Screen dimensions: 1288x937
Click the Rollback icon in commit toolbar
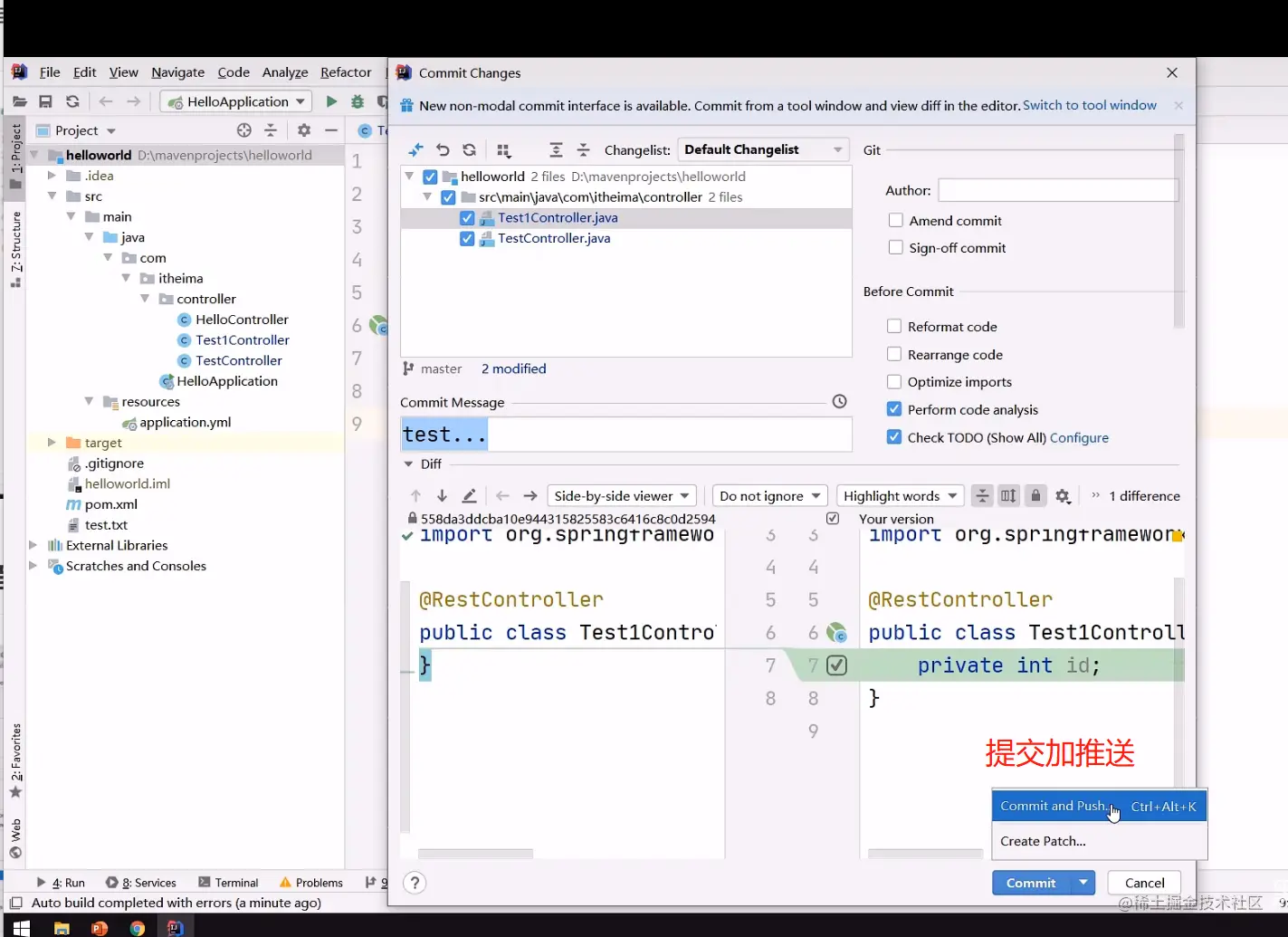click(x=443, y=150)
